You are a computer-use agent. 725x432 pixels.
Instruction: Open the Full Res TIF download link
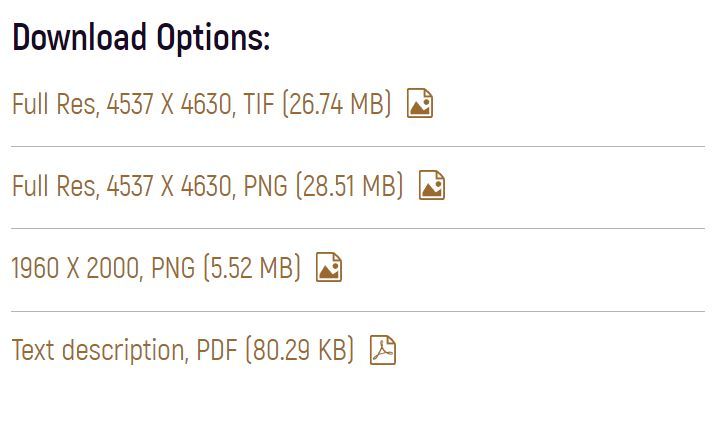pos(201,104)
